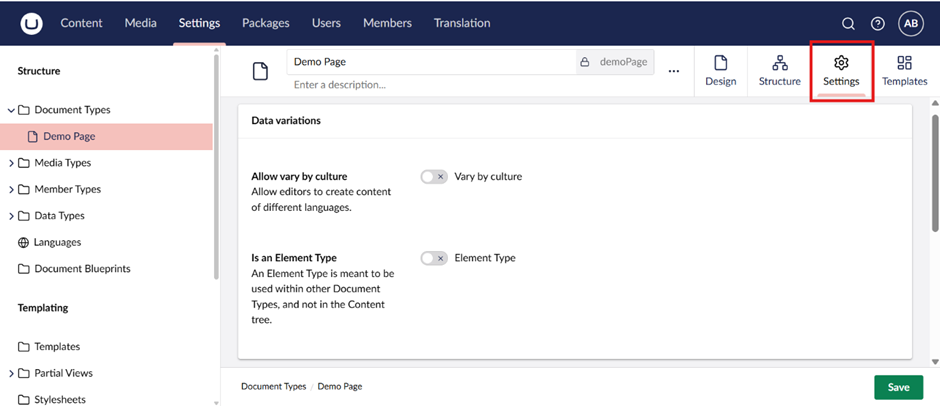Viewport: 940px width, 406px height.
Task: Click the lock icon next to demoPage alias
Action: [x=585, y=62]
